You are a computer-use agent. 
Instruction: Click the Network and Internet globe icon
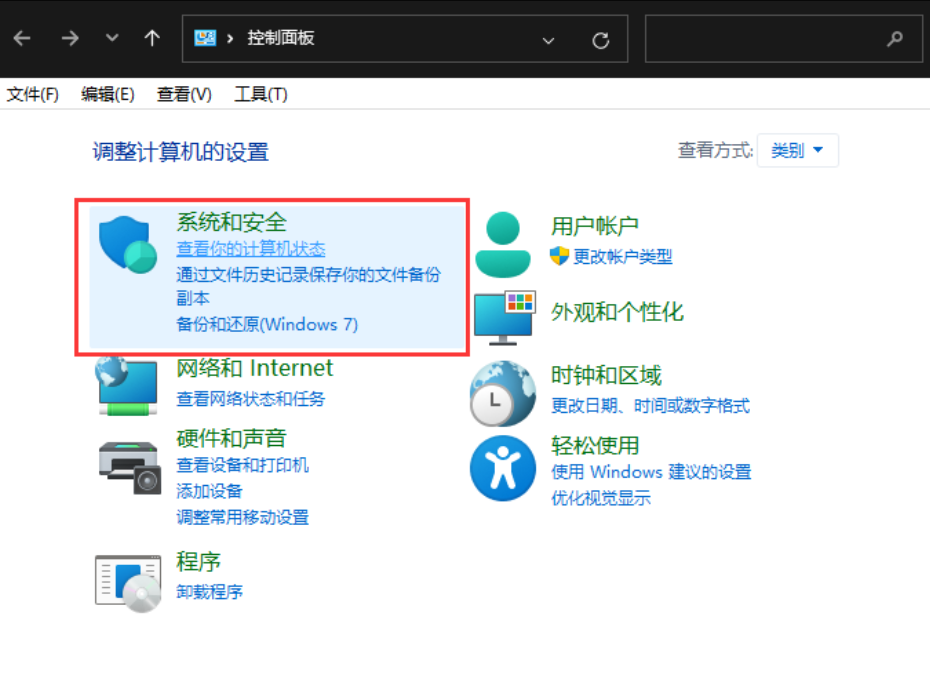click(127, 385)
